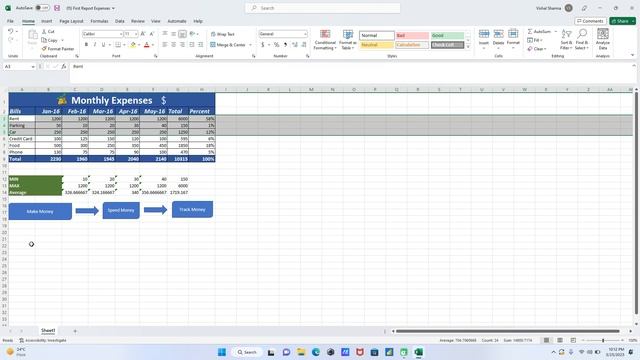Open File Explorer from taskbar
This screenshot has width=640, height=360.
coord(301,352)
